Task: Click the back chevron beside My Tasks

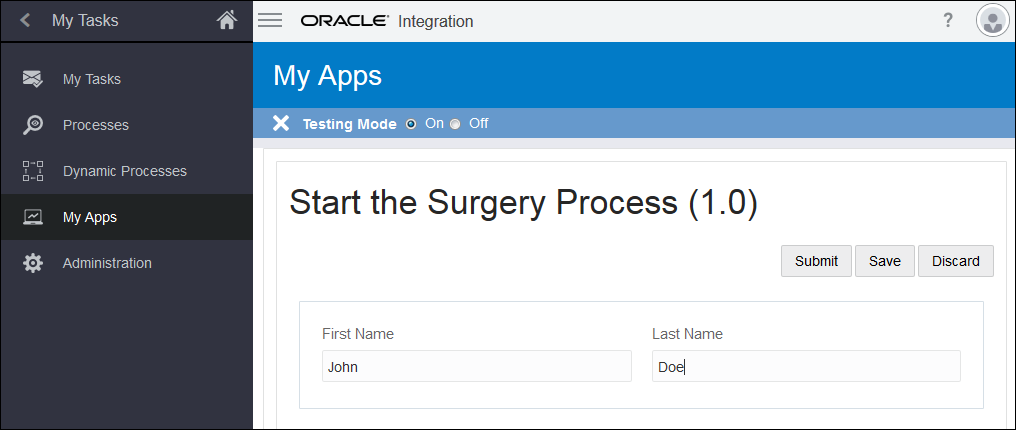Action: pos(25,20)
